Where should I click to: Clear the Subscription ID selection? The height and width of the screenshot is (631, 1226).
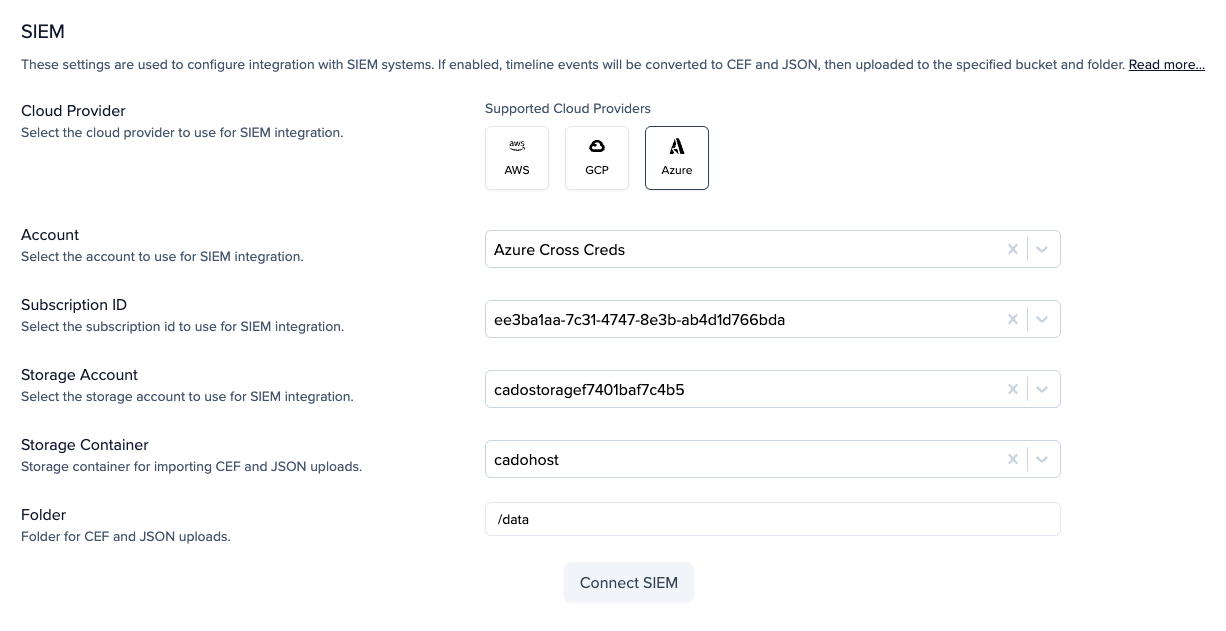tap(1012, 320)
